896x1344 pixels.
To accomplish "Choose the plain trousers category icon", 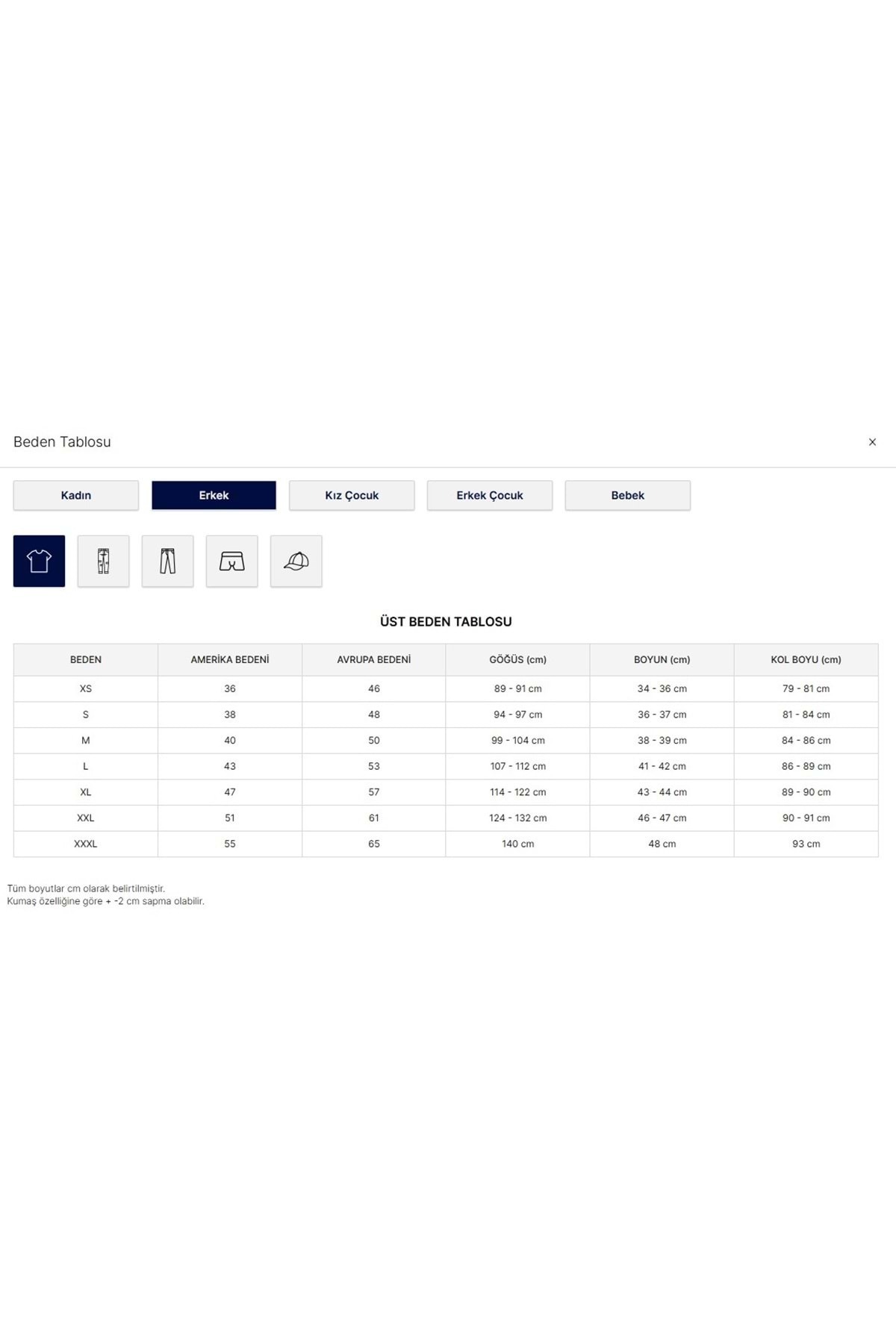I will 167,561.
